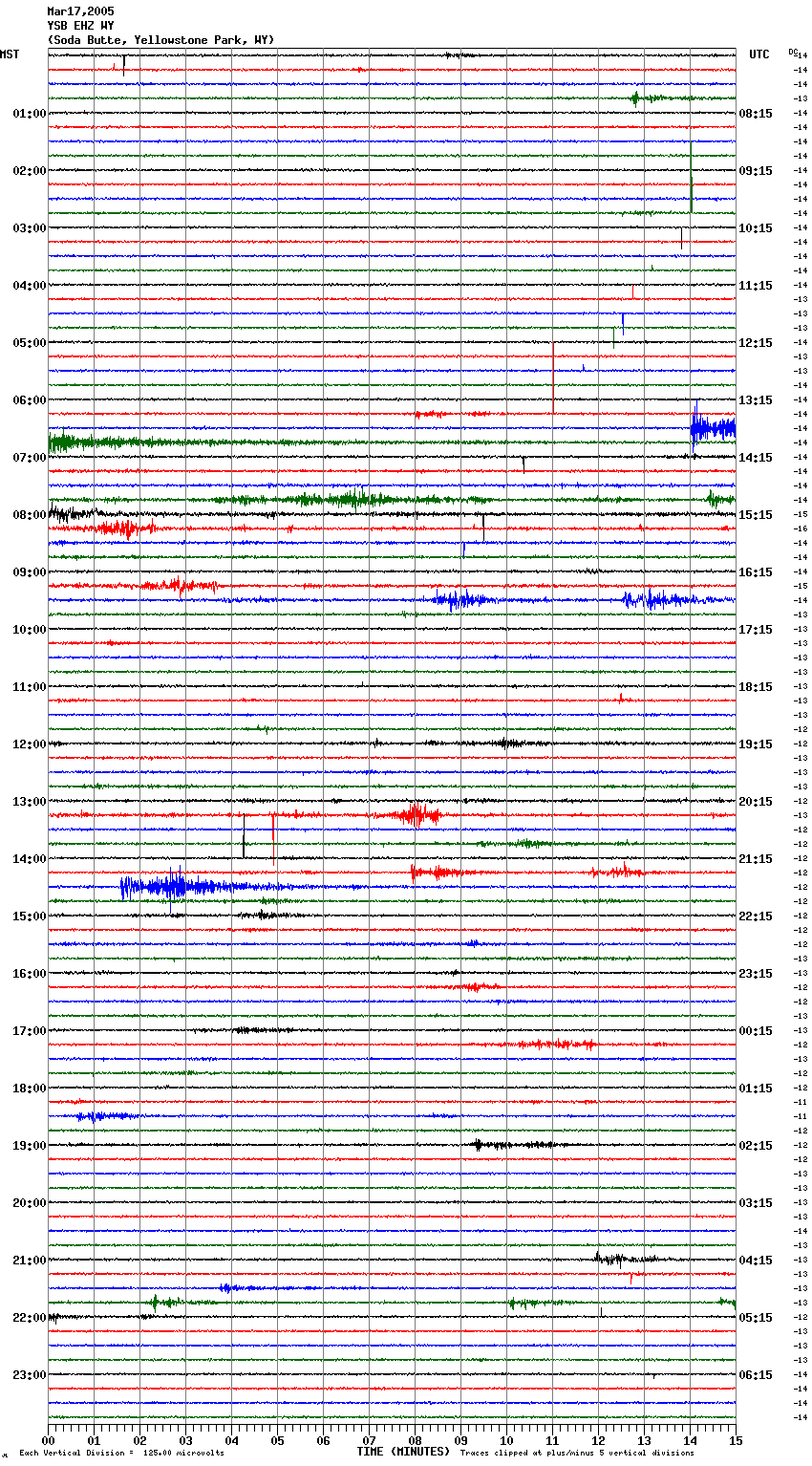Click the 'TIME (MINUTES)' axis title

tap(403, 1452)
